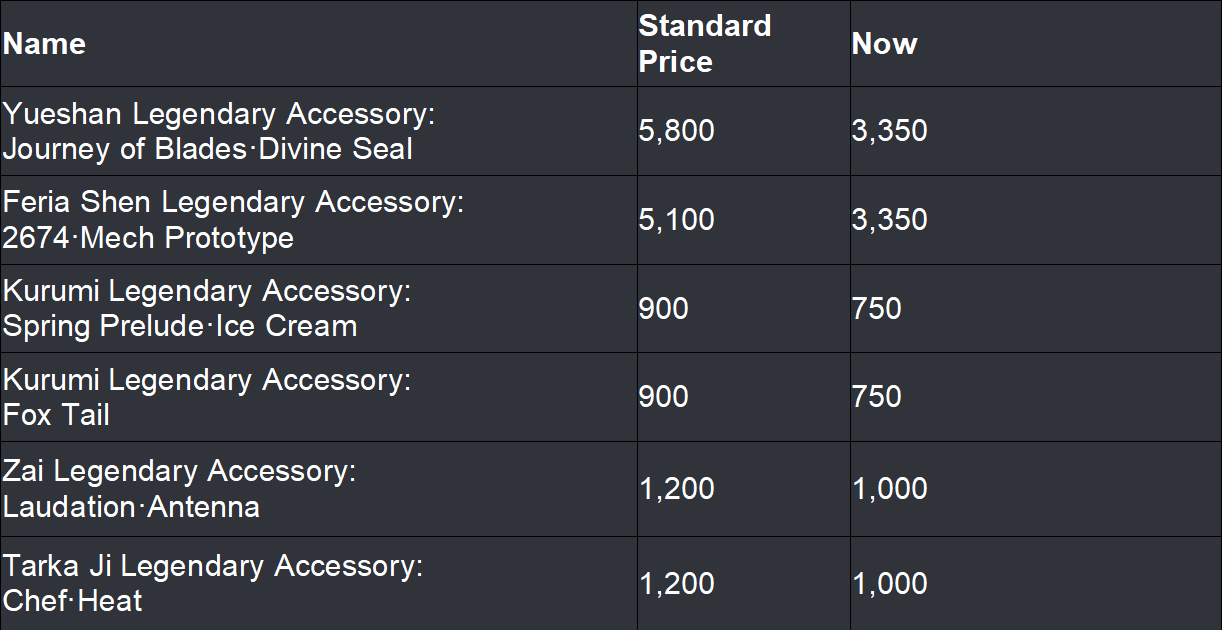Select Zai's 1,200 standard price cell
This screenshot has width=1222, height=630.
677,489
